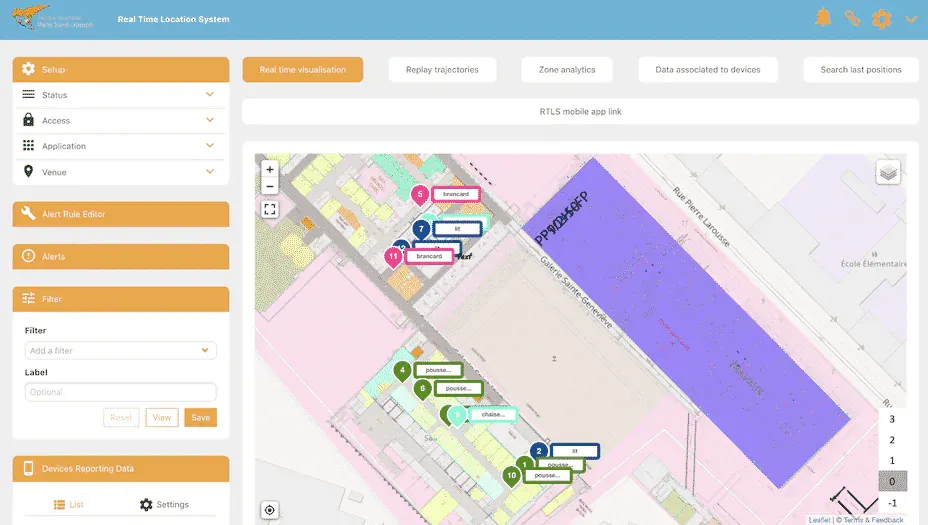928x525 pixels.
Task: Click the Alerts exclamation icon
Action: pos(28,256)
